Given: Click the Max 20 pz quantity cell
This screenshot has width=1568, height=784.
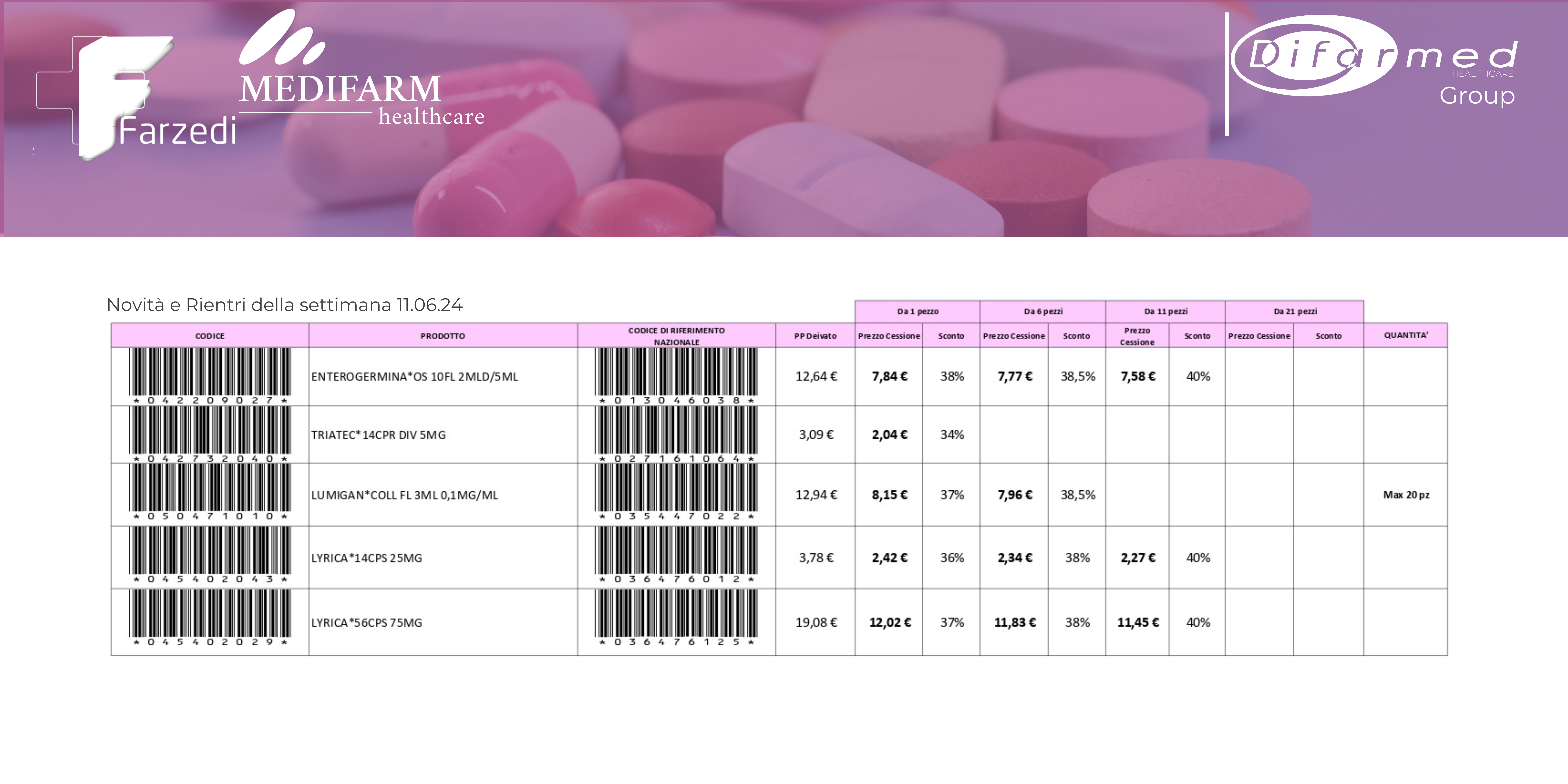Looking at the screenshot, I should coord(1406,495).
